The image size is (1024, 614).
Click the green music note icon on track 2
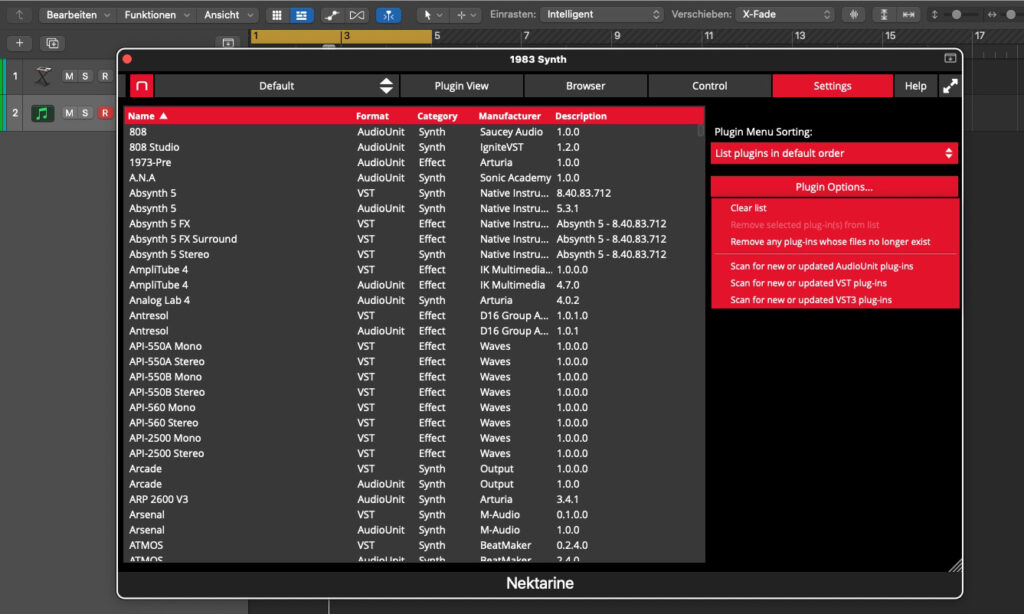(x=42, y=113)
